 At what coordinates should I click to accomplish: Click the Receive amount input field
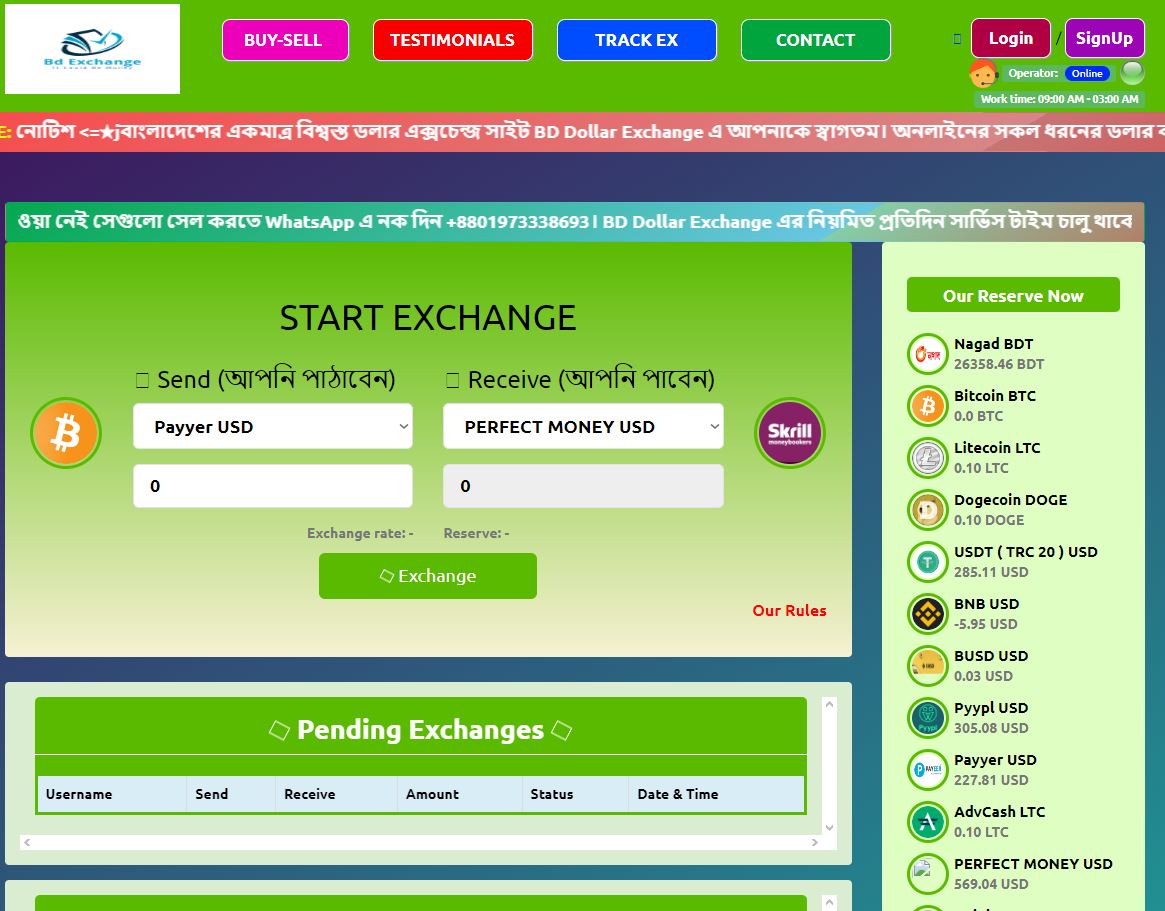(x=583, y=486)
